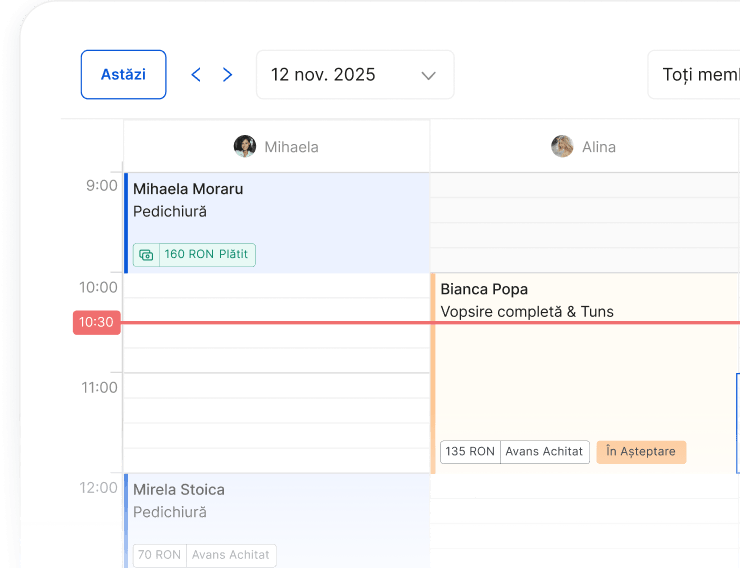
Task: Click Mihaela's avatar in column header
Action: point(245,146)
